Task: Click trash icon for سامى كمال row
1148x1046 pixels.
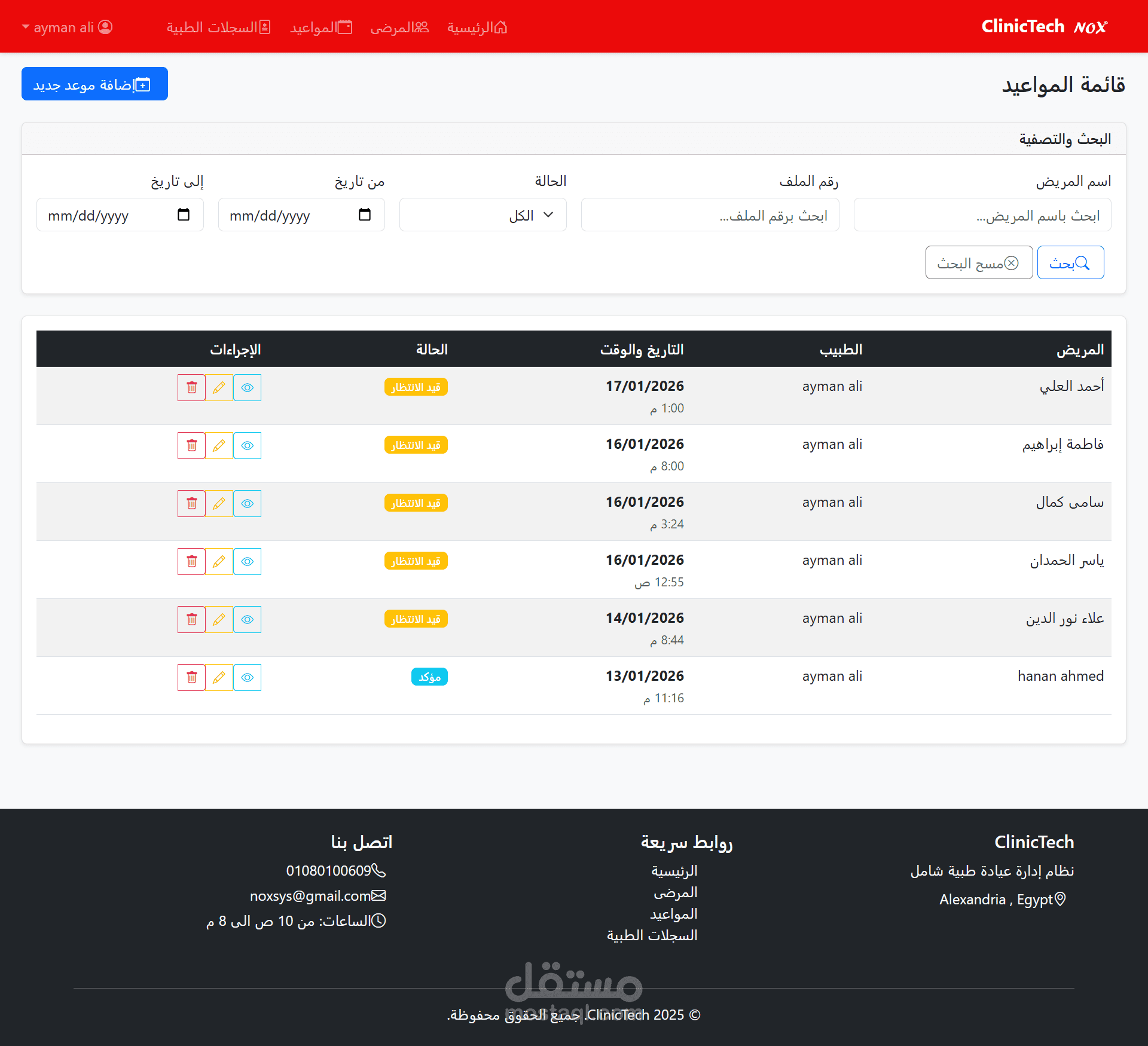Action: pyautogui.click(x=191, y=504)
